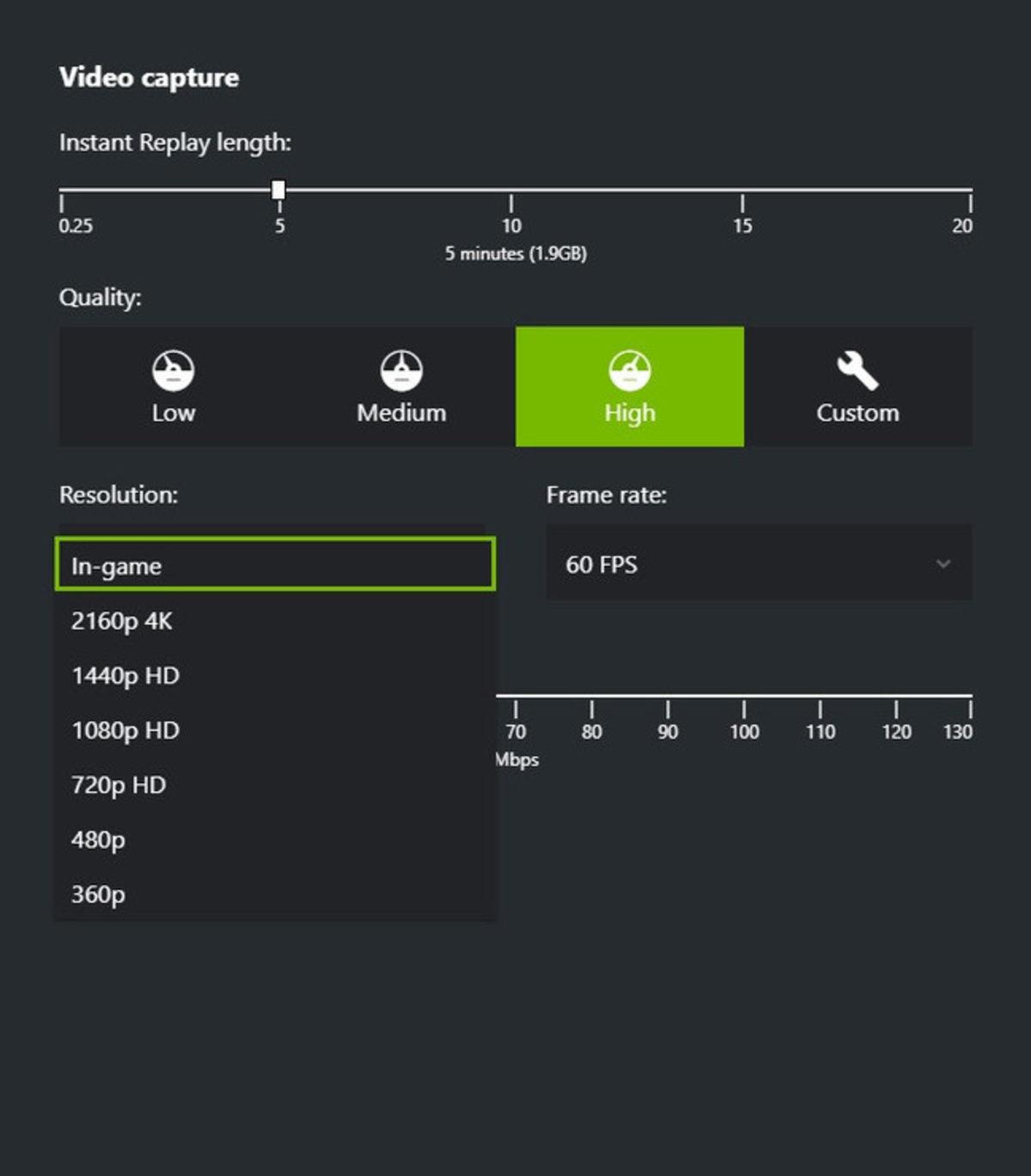
Task: Open the Frame rate dropdown
Action: click(759, 564)
